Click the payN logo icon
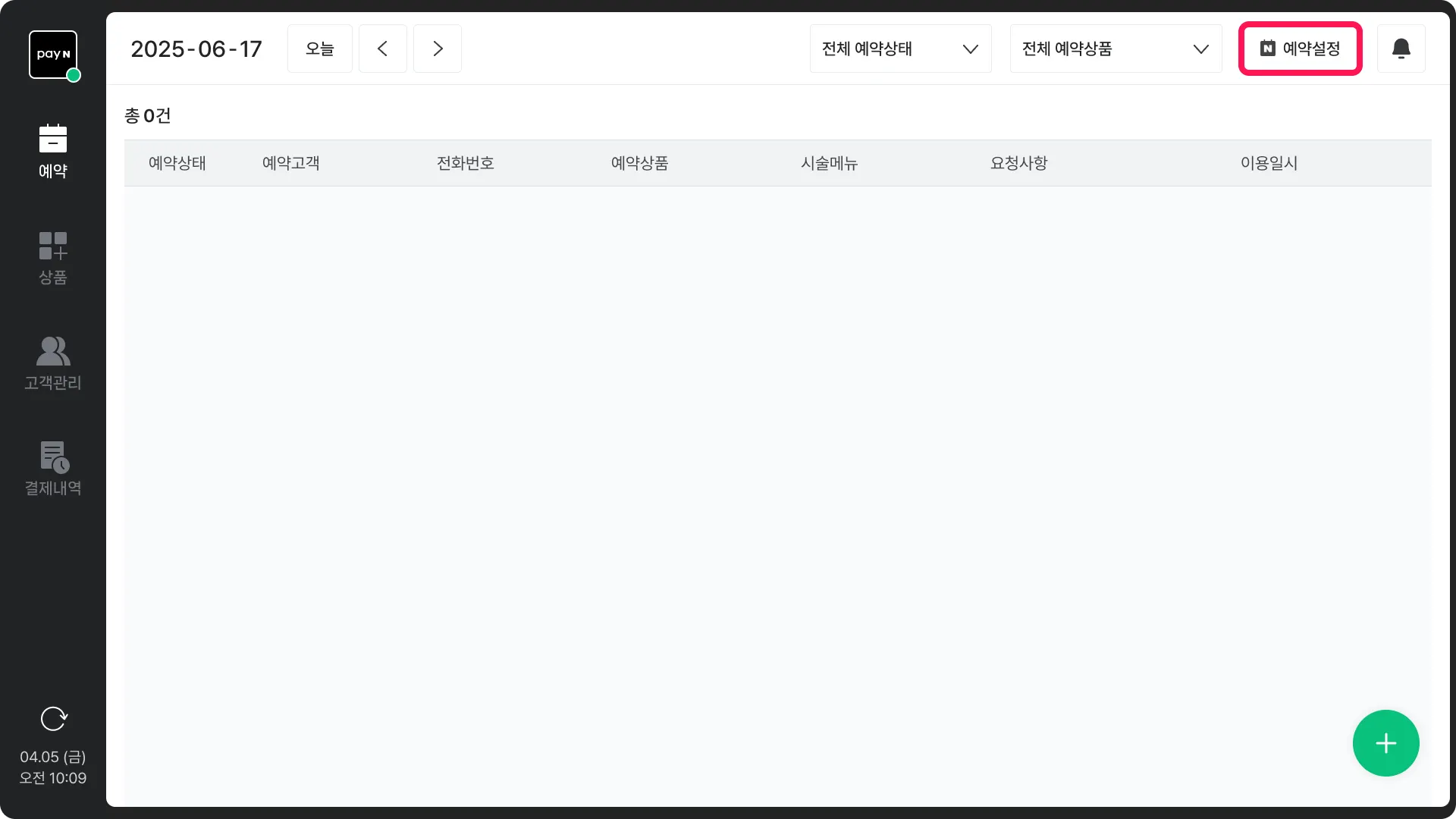This screenshot has height=819, width=1456. click(x=52, y=55)
